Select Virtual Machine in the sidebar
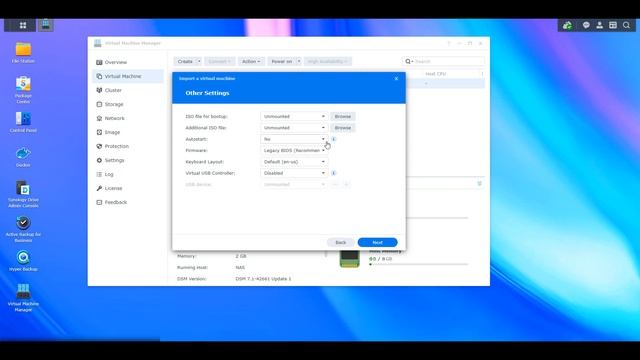This screenshot has height=360, width=640. 128,76
